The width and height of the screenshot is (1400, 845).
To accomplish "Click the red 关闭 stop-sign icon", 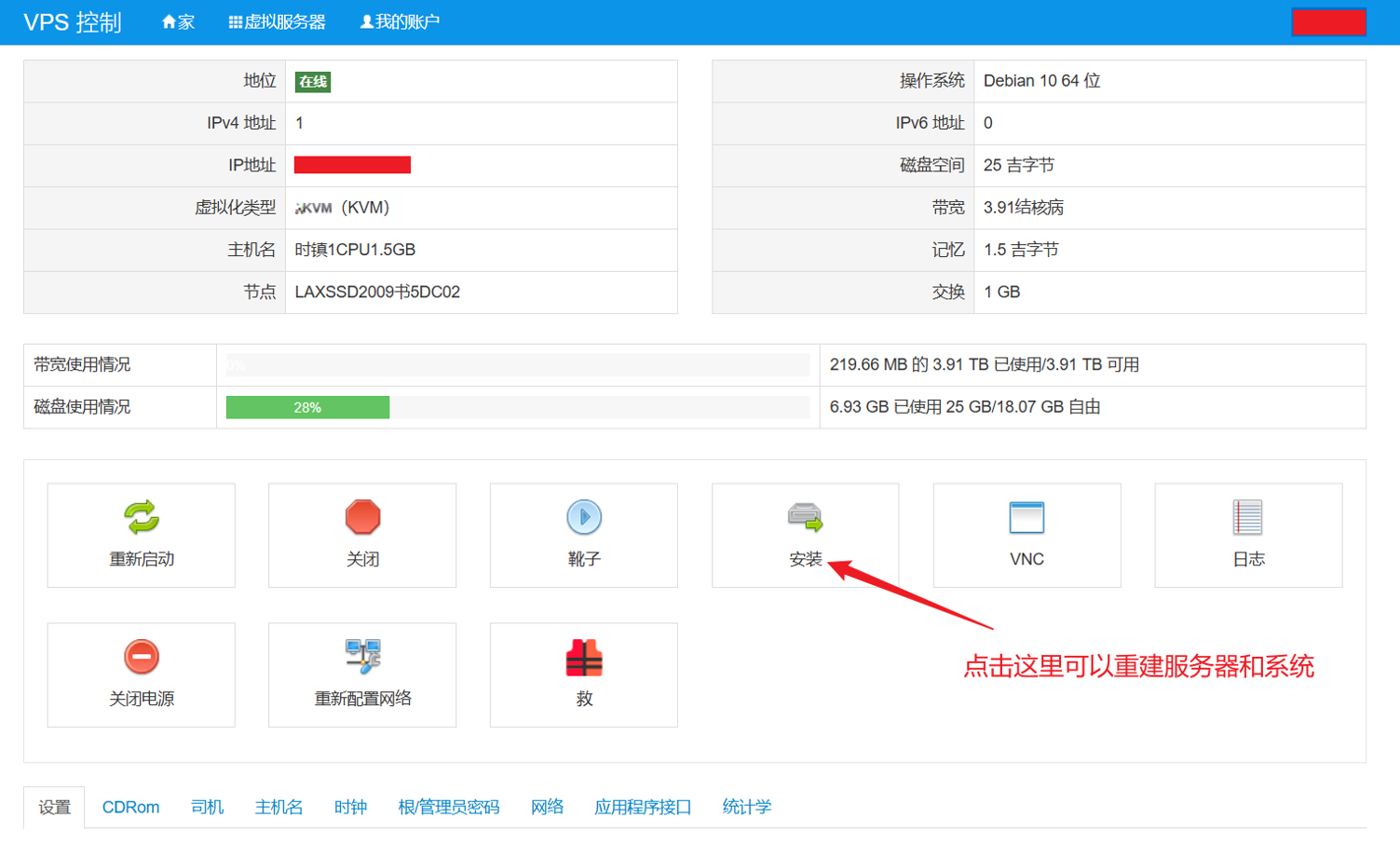I will click(362, 517).
